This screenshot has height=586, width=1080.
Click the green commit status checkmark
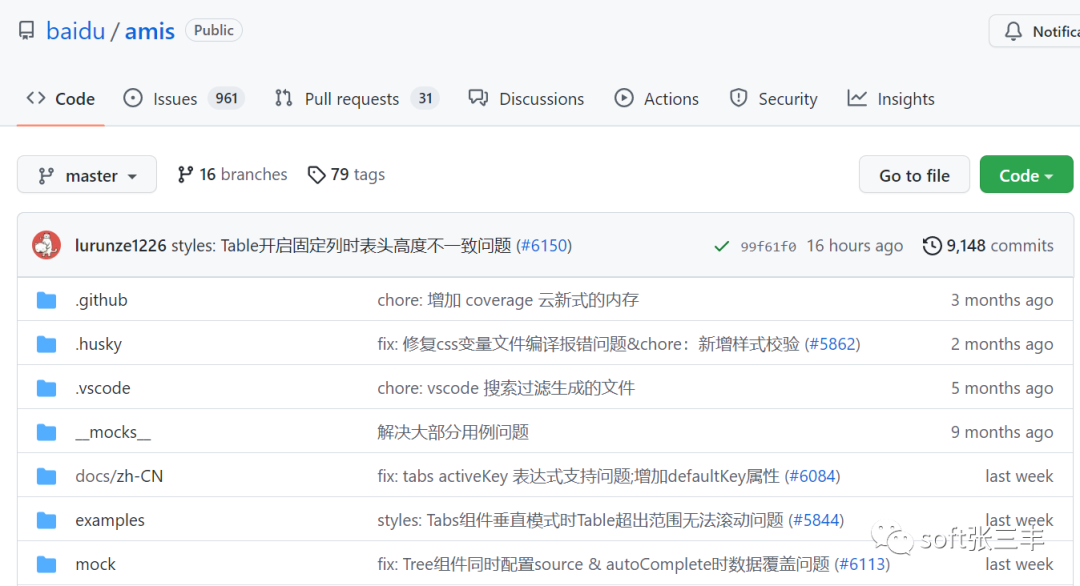(721, 246)
